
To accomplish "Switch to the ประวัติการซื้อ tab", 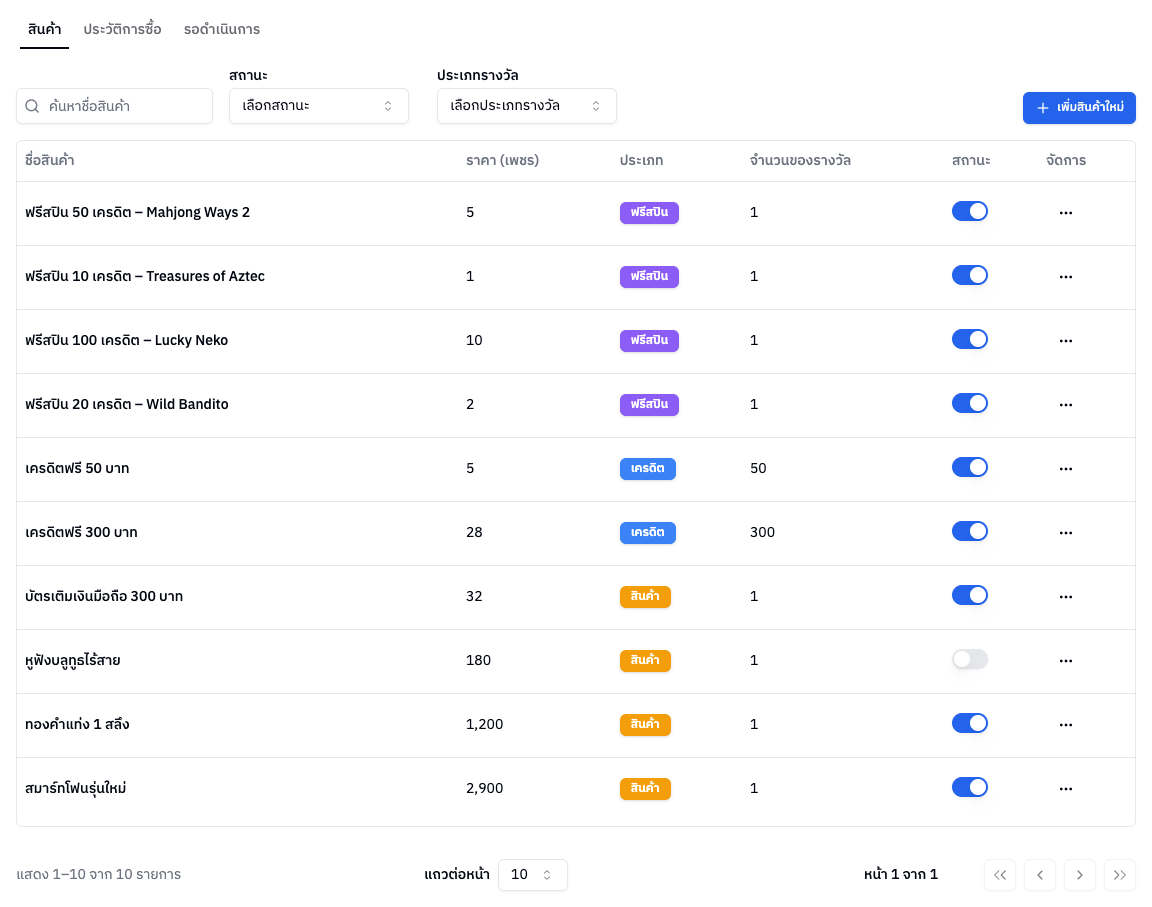I will tap(122, 29).
